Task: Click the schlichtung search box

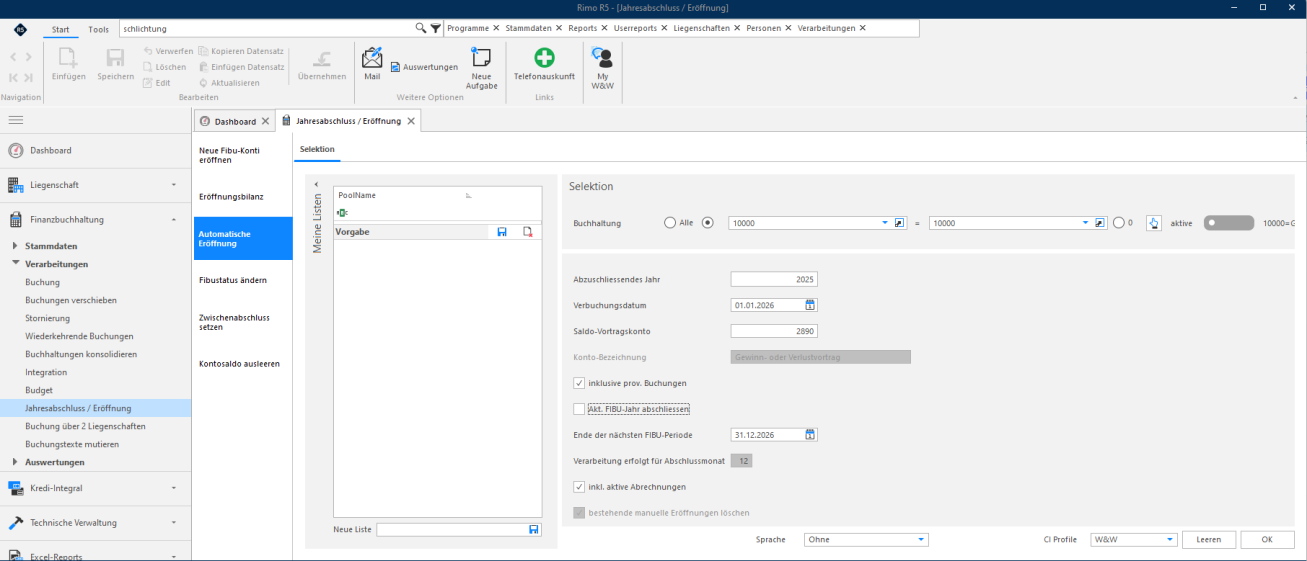Action: pos(267,28)
